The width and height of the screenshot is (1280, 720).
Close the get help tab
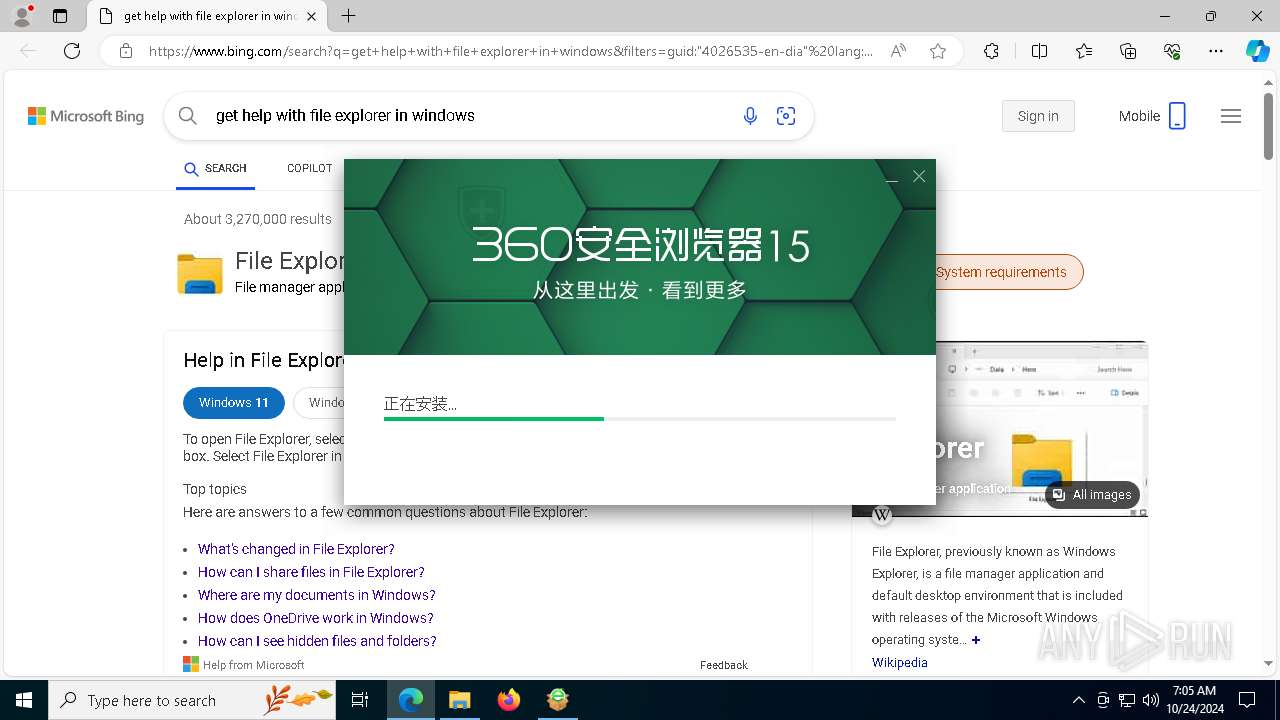[311, 16]
